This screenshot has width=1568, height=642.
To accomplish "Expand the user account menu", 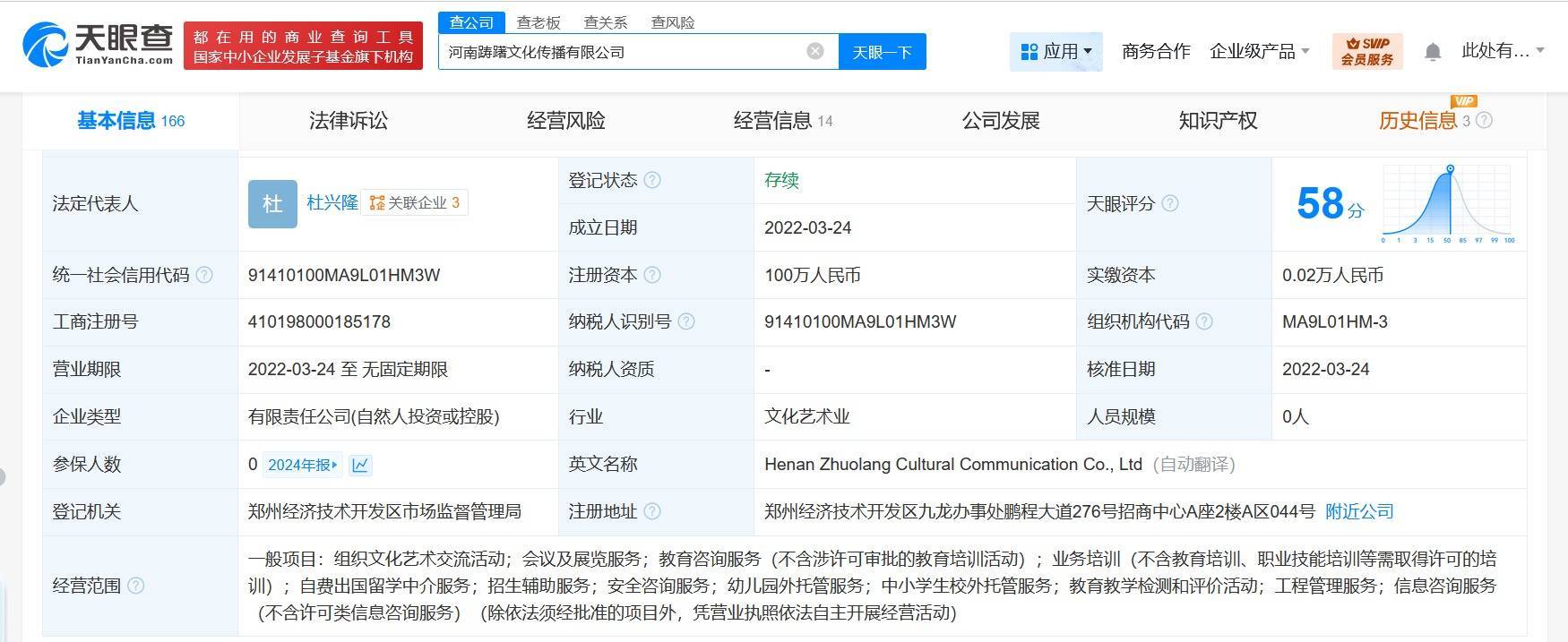I will [x=1503, y=51].
